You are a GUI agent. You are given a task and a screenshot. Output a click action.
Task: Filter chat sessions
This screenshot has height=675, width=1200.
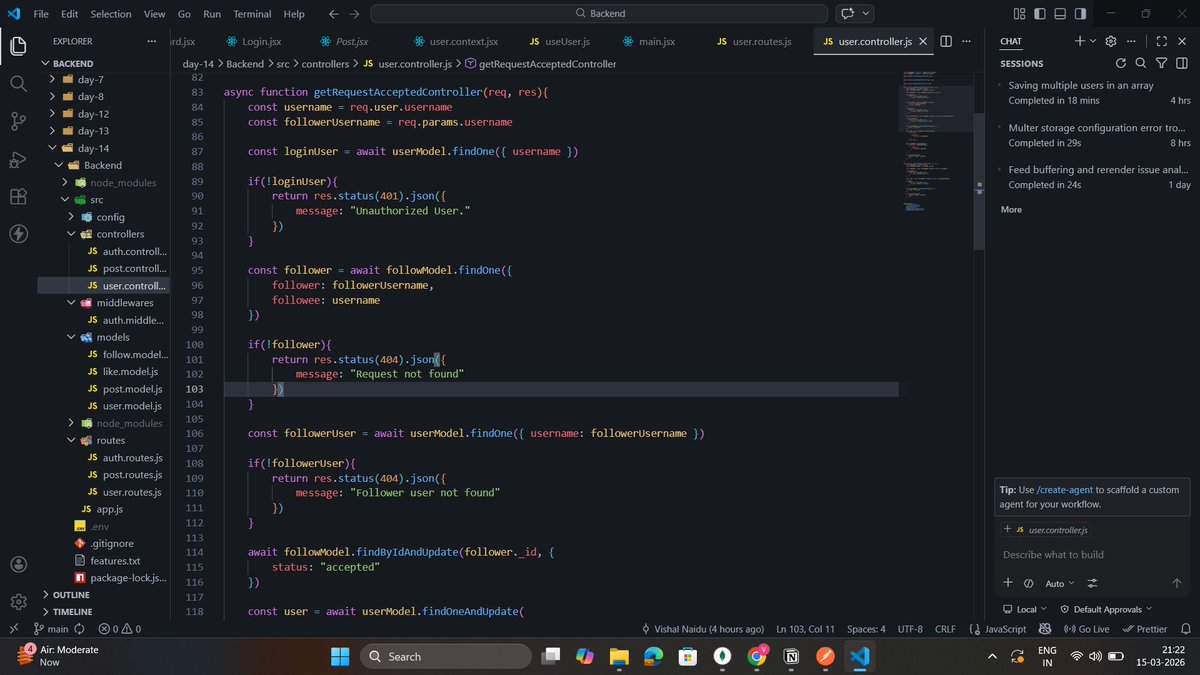(1161, 63)
